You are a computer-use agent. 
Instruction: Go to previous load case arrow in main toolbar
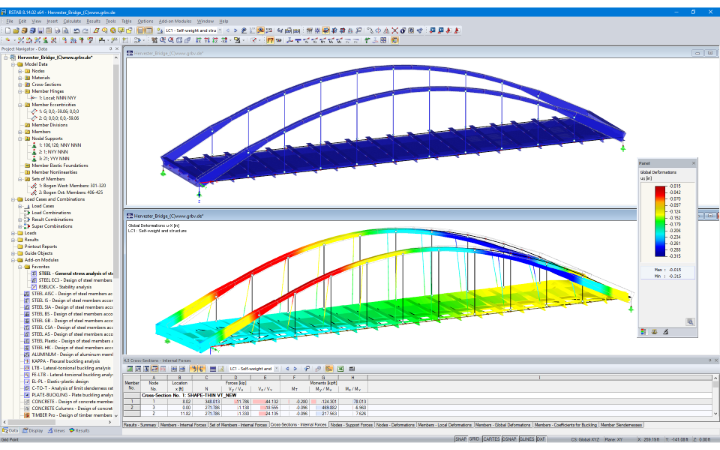[x=228, y=31]
